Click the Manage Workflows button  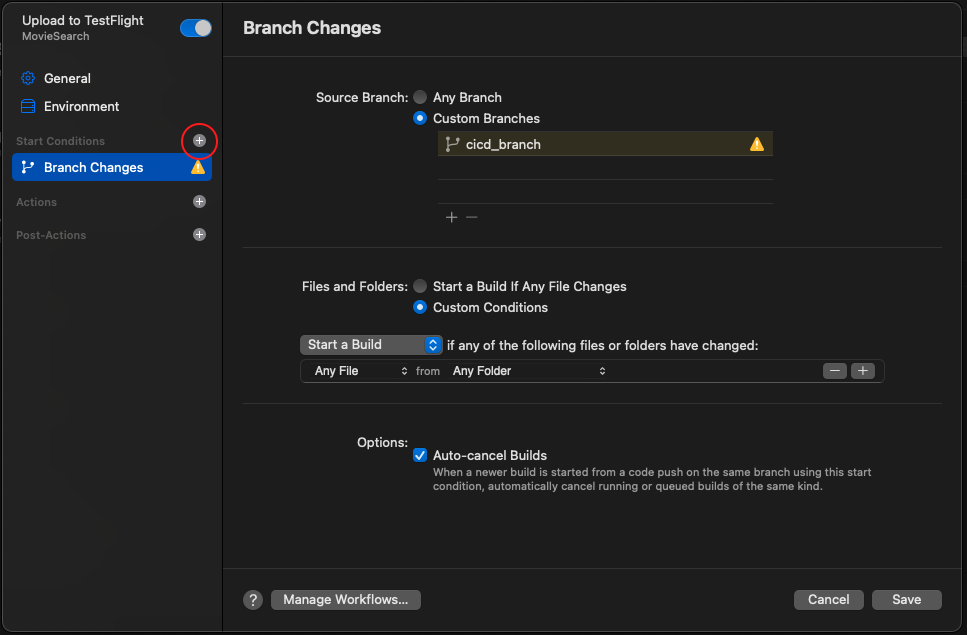pyautogui.click(x=346, y=600)
